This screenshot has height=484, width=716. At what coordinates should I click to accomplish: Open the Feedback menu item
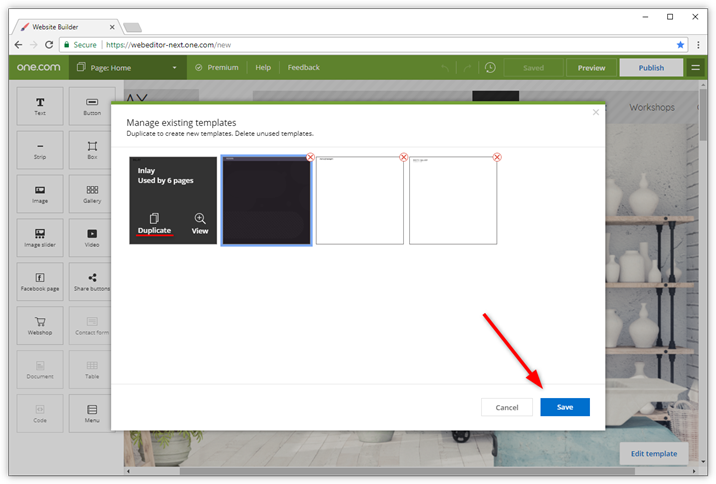[304, 68]
